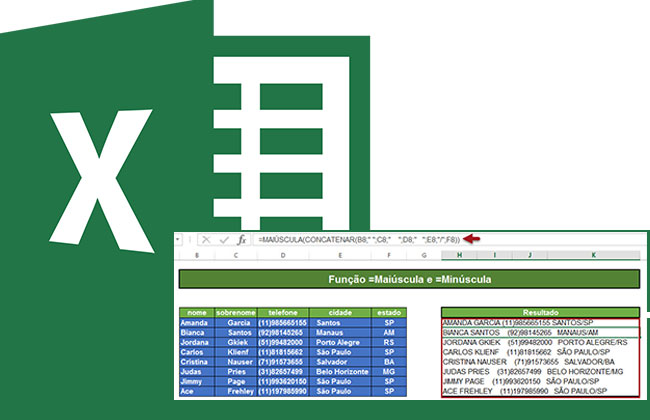Click the 'ACE FREHLEY' result cell
650x420 pixels.
(541, 391)
